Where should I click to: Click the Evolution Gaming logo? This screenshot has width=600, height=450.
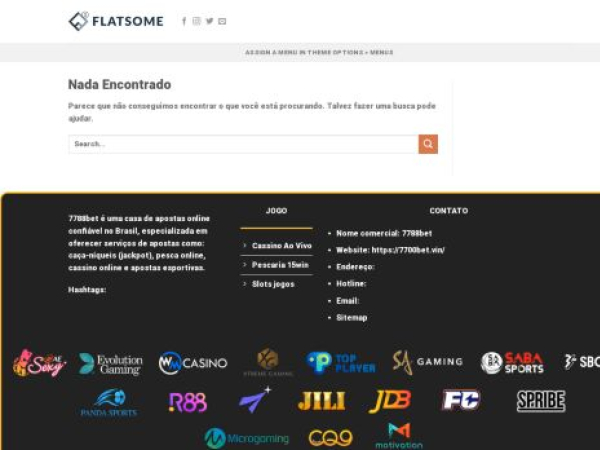coord(110,363)
